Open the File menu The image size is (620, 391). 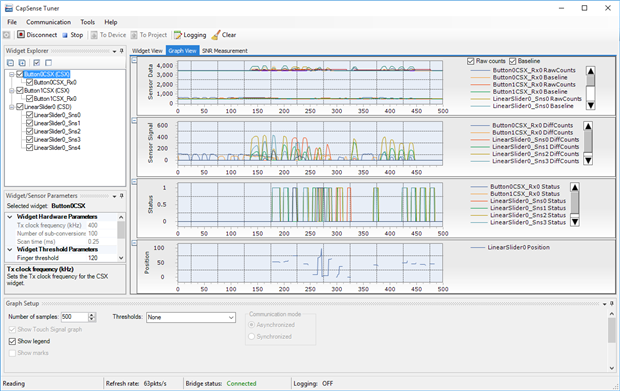click(x=12, y=22)
